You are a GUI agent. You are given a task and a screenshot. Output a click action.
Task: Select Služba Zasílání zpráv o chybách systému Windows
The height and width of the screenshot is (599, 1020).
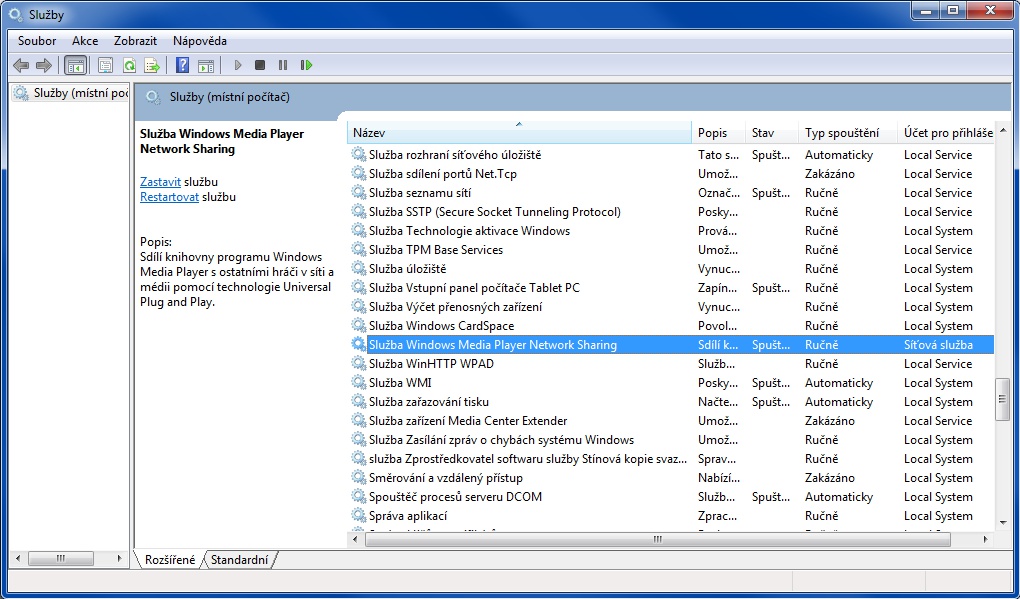pos(671,440)
